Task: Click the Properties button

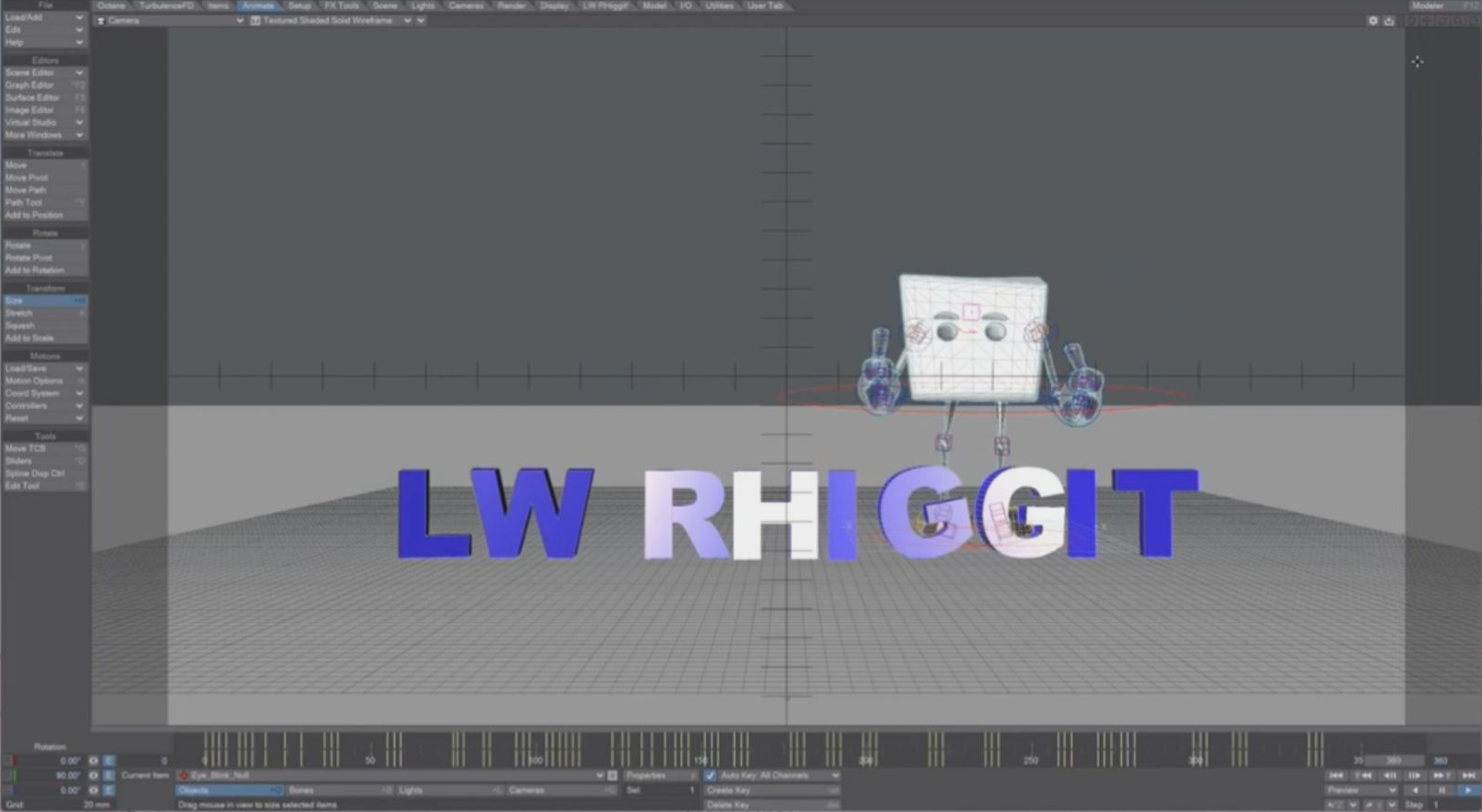Action: (659, 776)
